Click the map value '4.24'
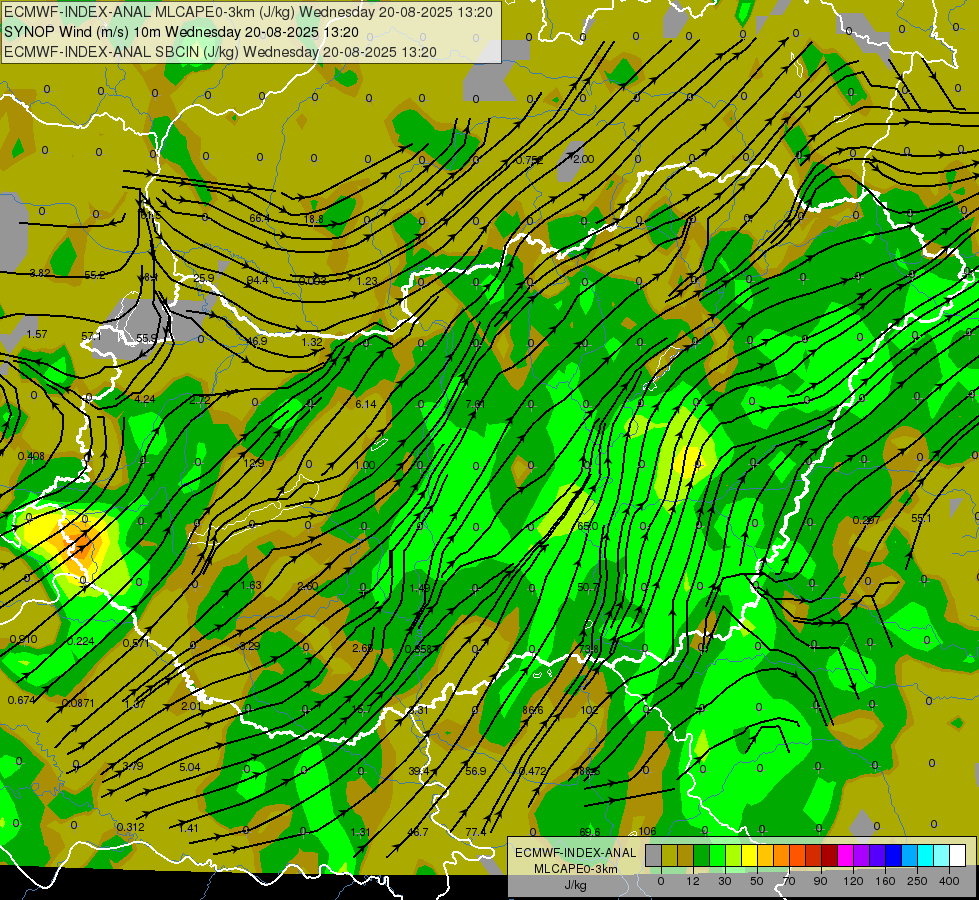This screenshot has height=900, width=979. (x=145, y=399)
